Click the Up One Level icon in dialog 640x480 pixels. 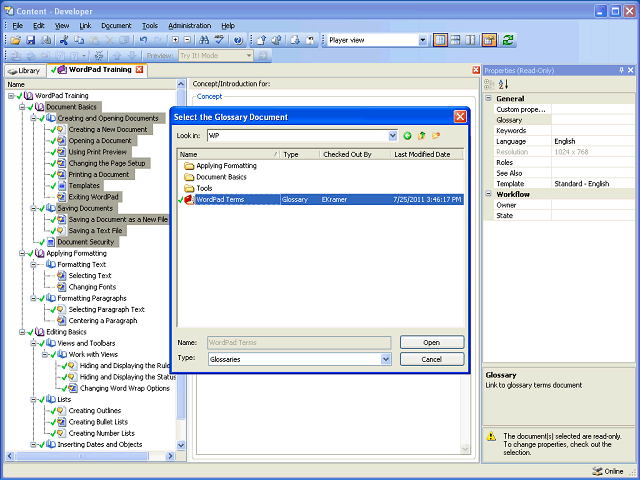422,136
